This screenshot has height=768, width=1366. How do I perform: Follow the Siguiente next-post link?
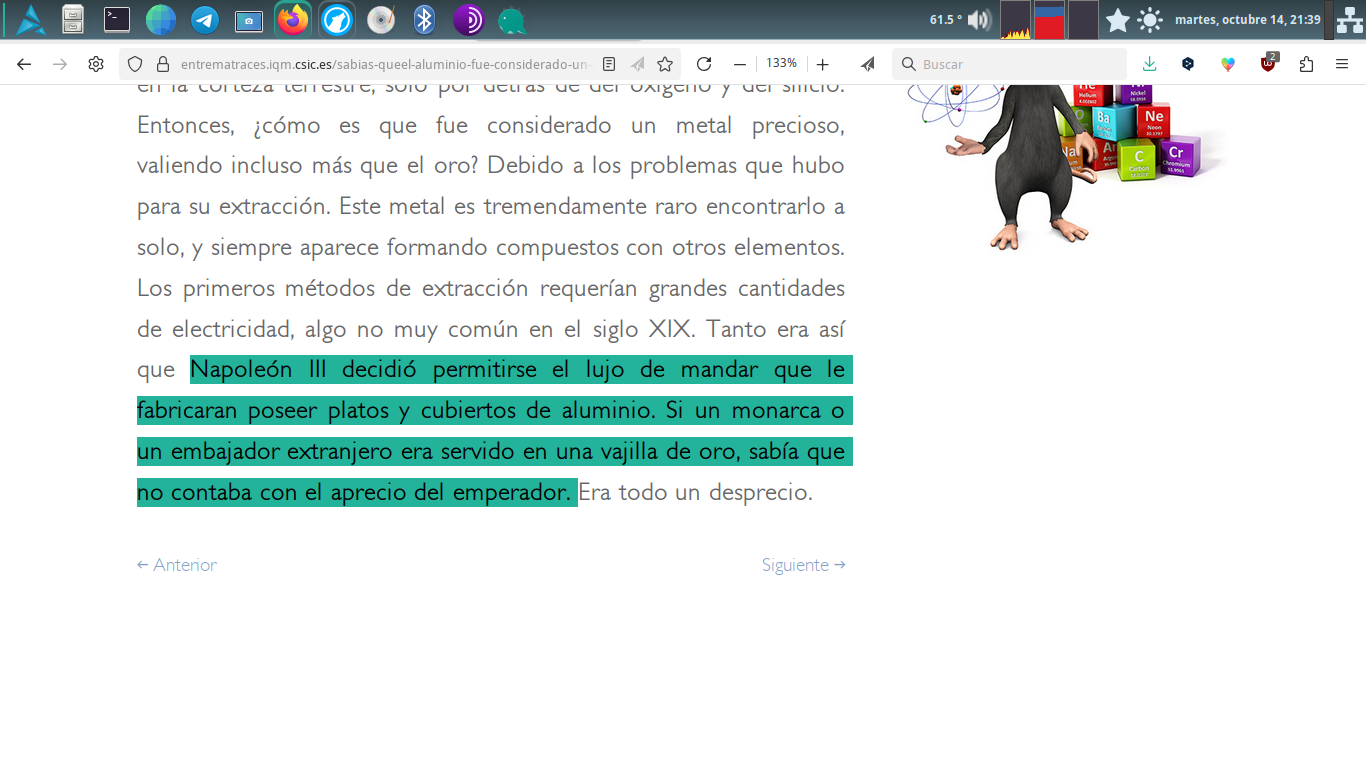pyautogui.click(x=804, y=565)
